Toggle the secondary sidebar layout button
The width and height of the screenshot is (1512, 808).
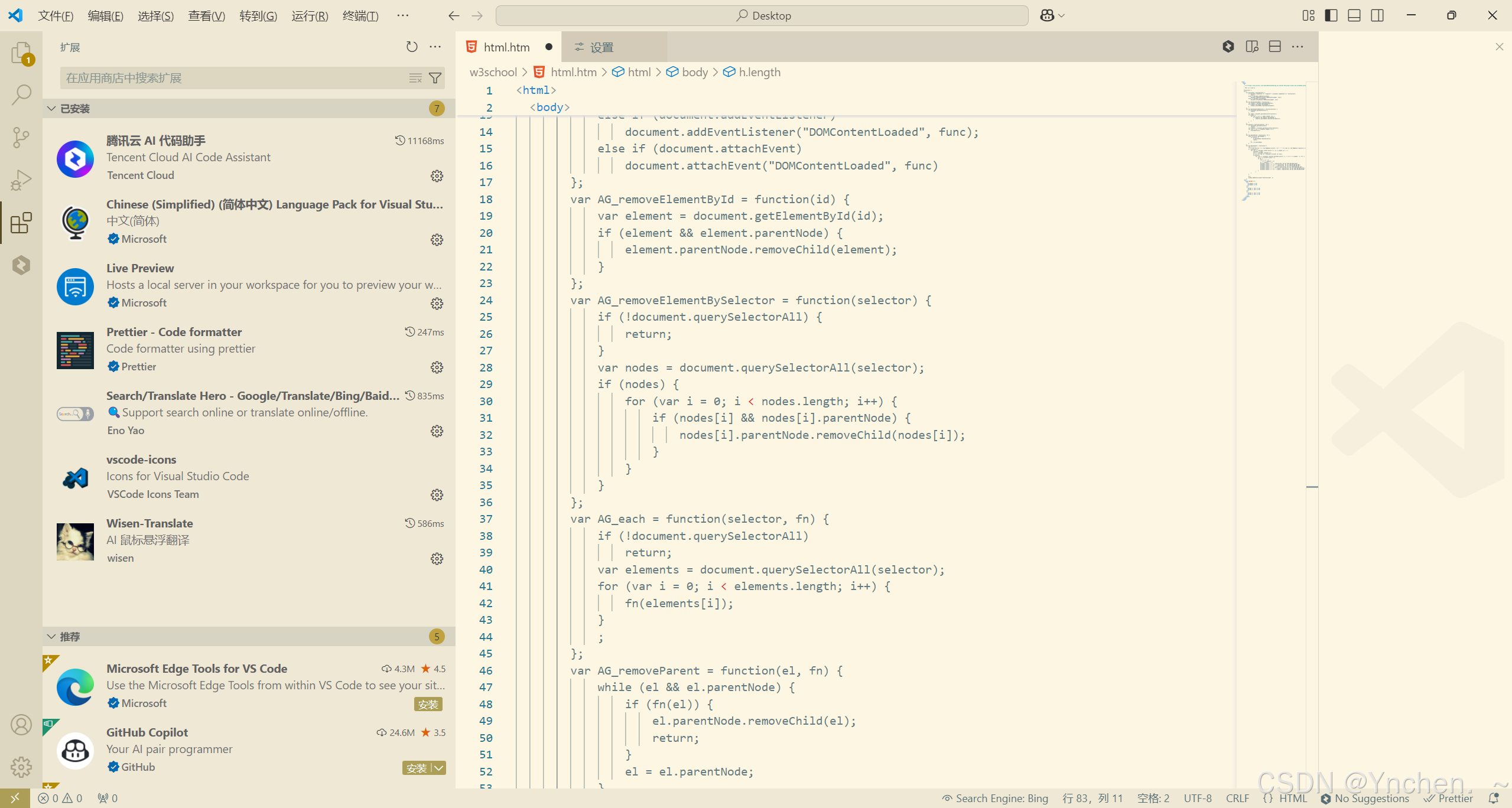(x=1377, y=15)
